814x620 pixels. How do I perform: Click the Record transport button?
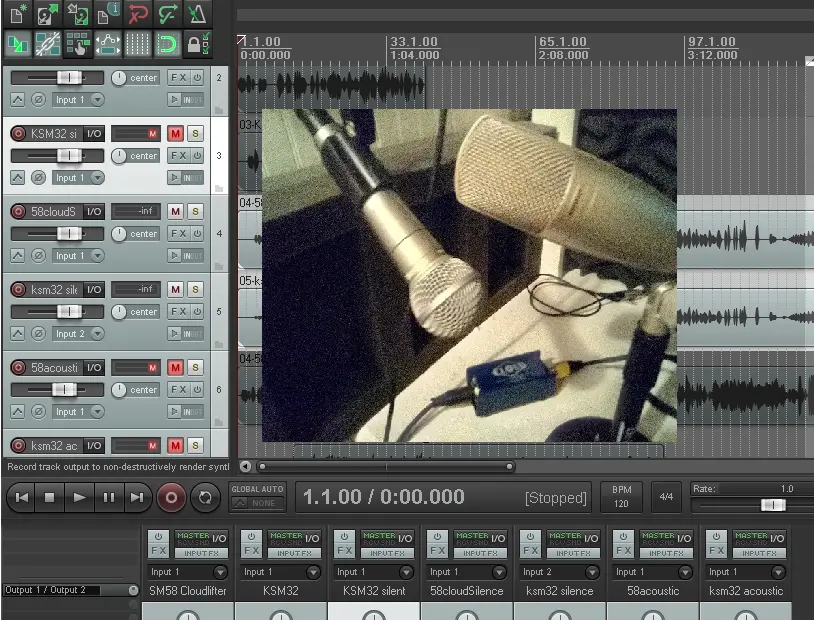171,497
